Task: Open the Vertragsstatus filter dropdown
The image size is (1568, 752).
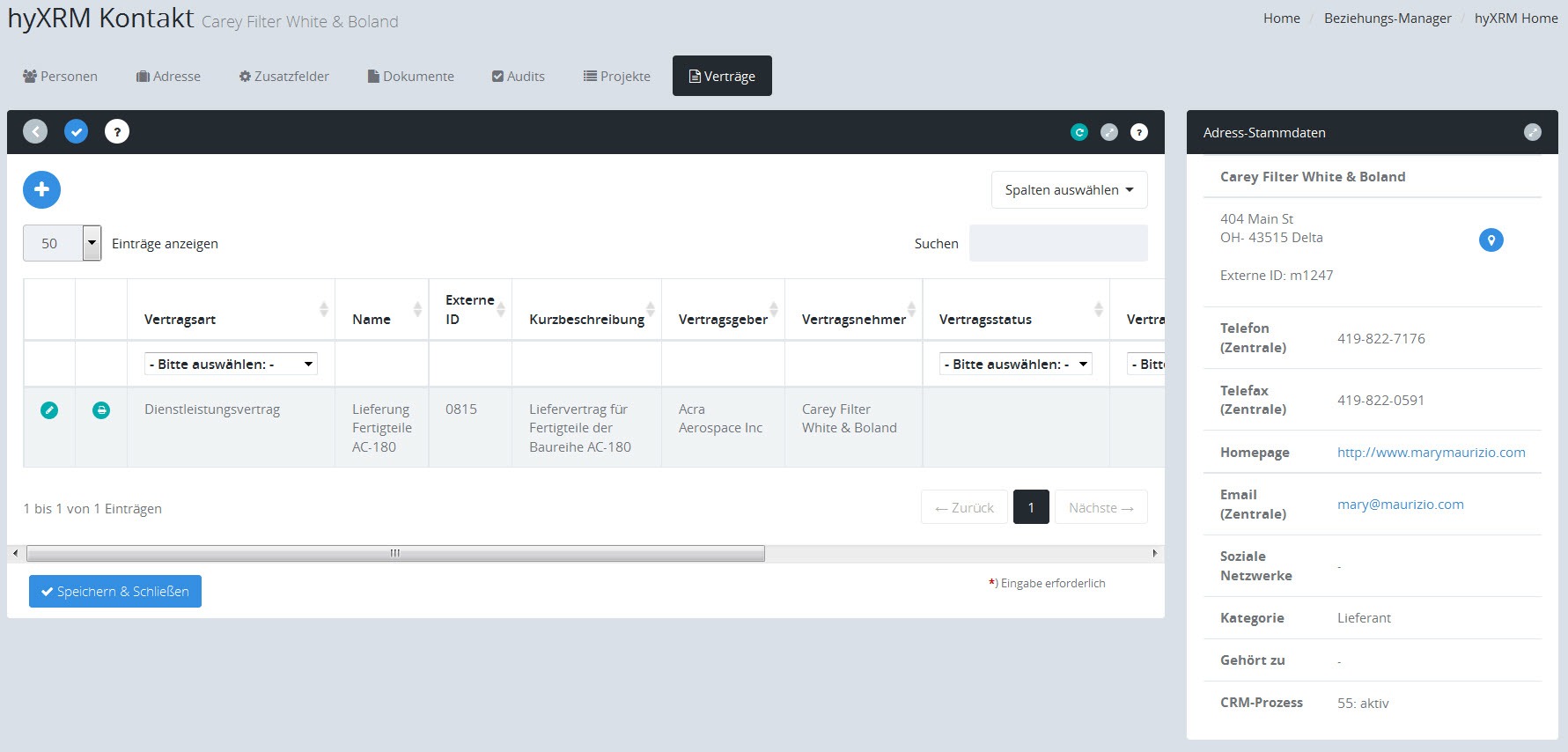Action: [x=1016, y=364]
